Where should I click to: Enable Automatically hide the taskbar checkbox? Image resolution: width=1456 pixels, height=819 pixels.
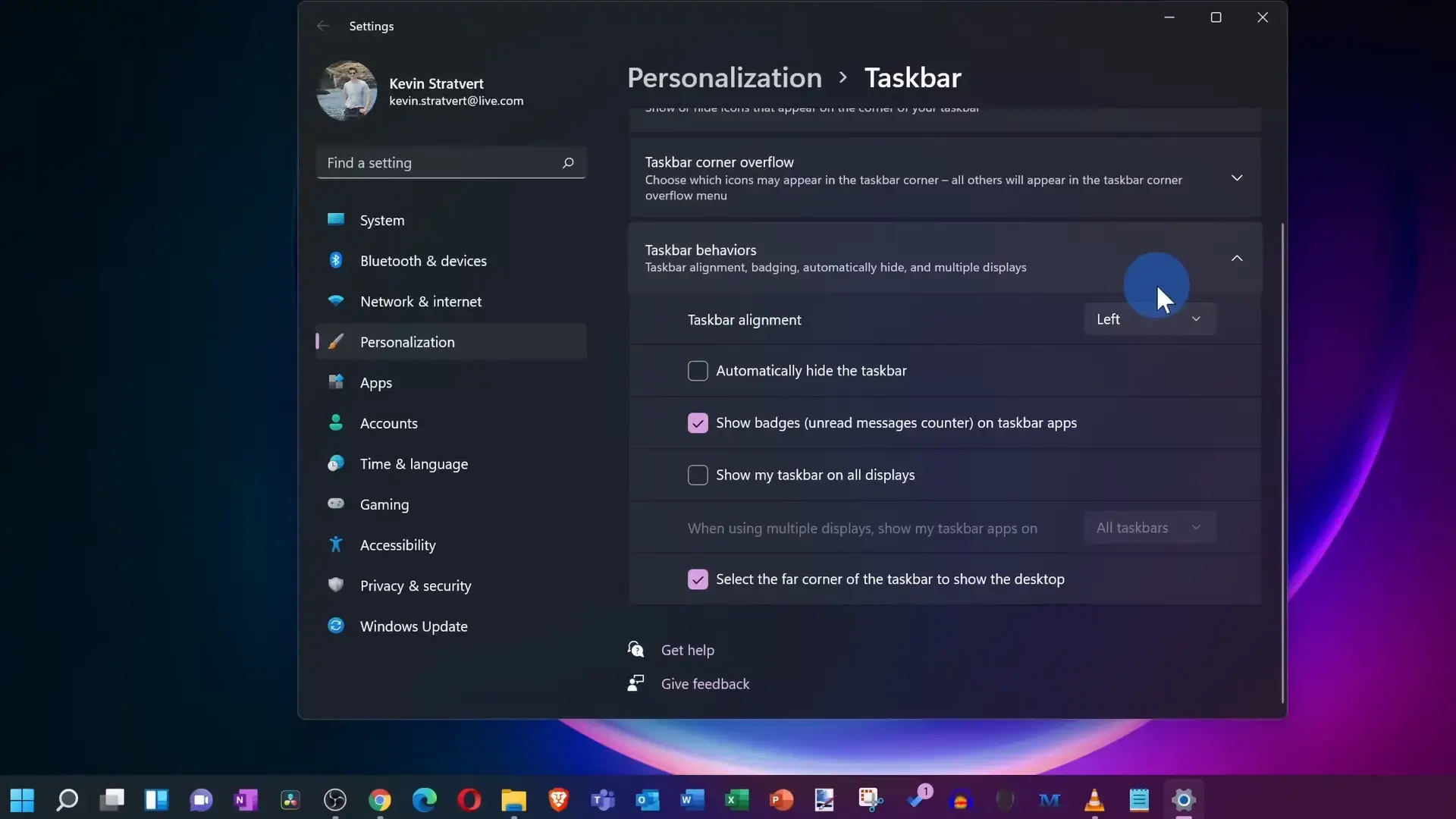[x=698, y=371]
